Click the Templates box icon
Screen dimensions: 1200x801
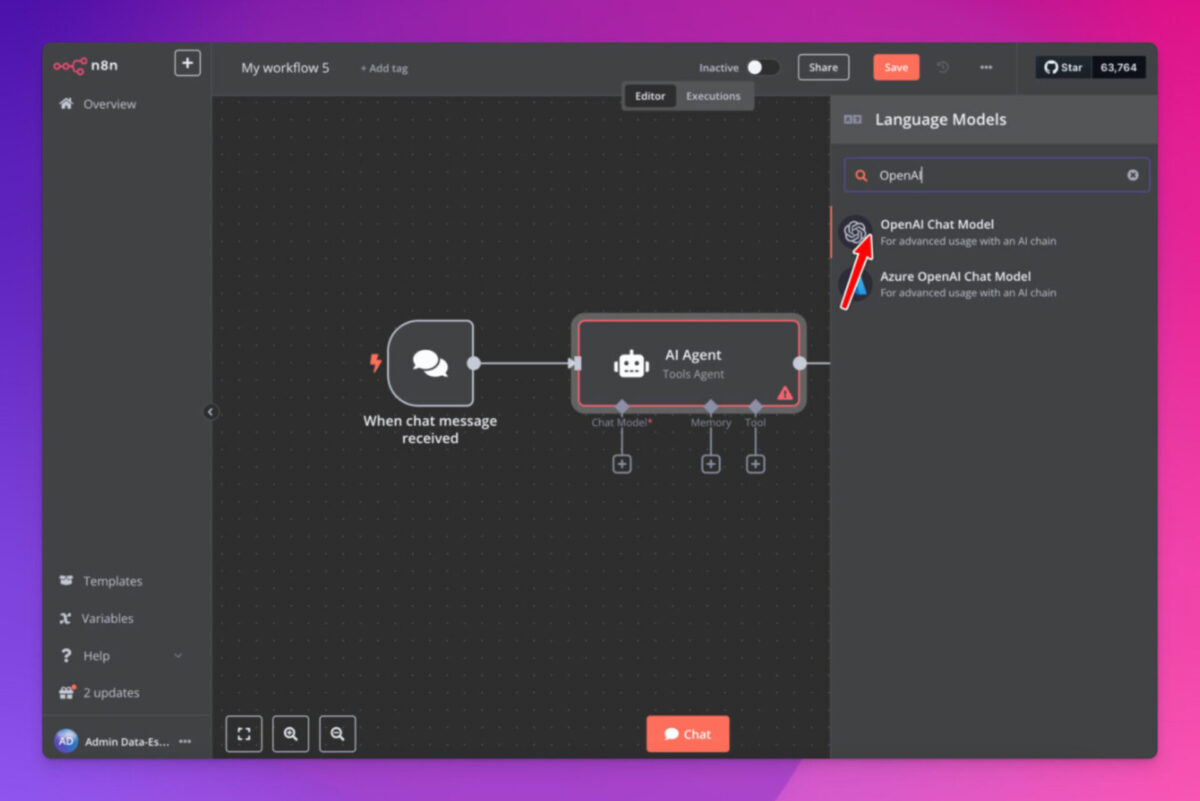66,581
